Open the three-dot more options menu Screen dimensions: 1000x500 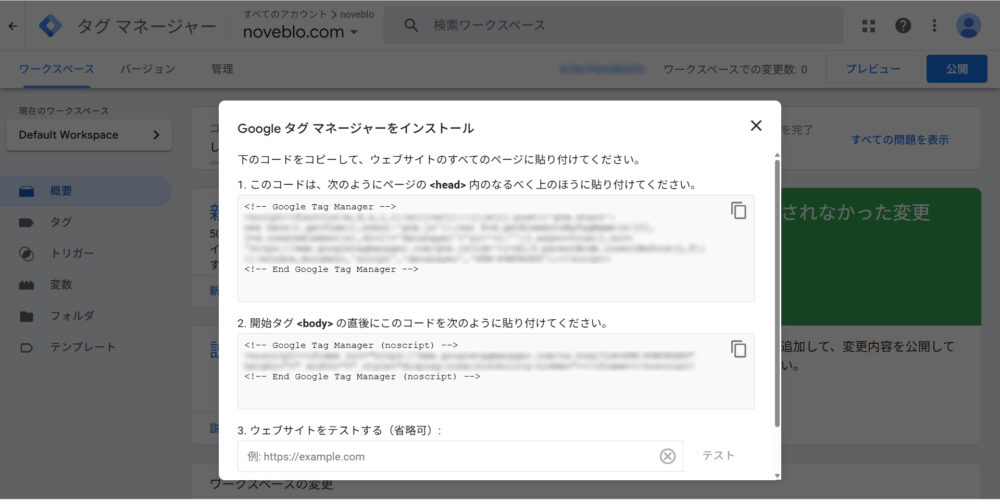(x=934, y=26)
